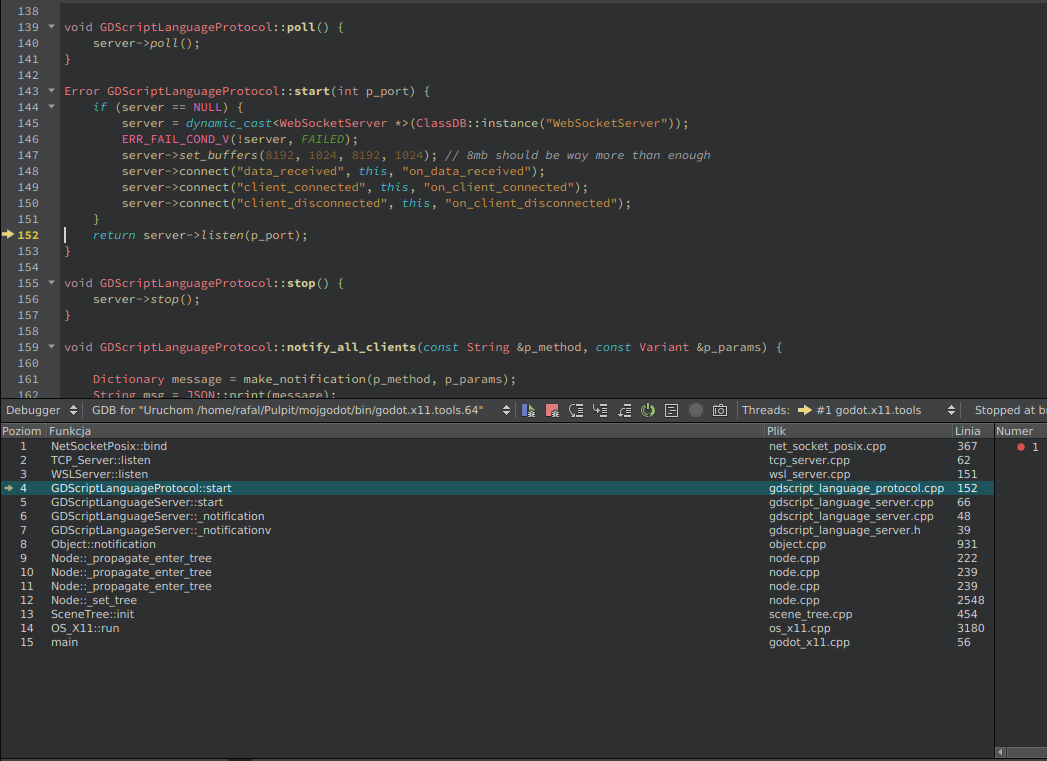Click file name wsl_server.cpp

(809, 474)
